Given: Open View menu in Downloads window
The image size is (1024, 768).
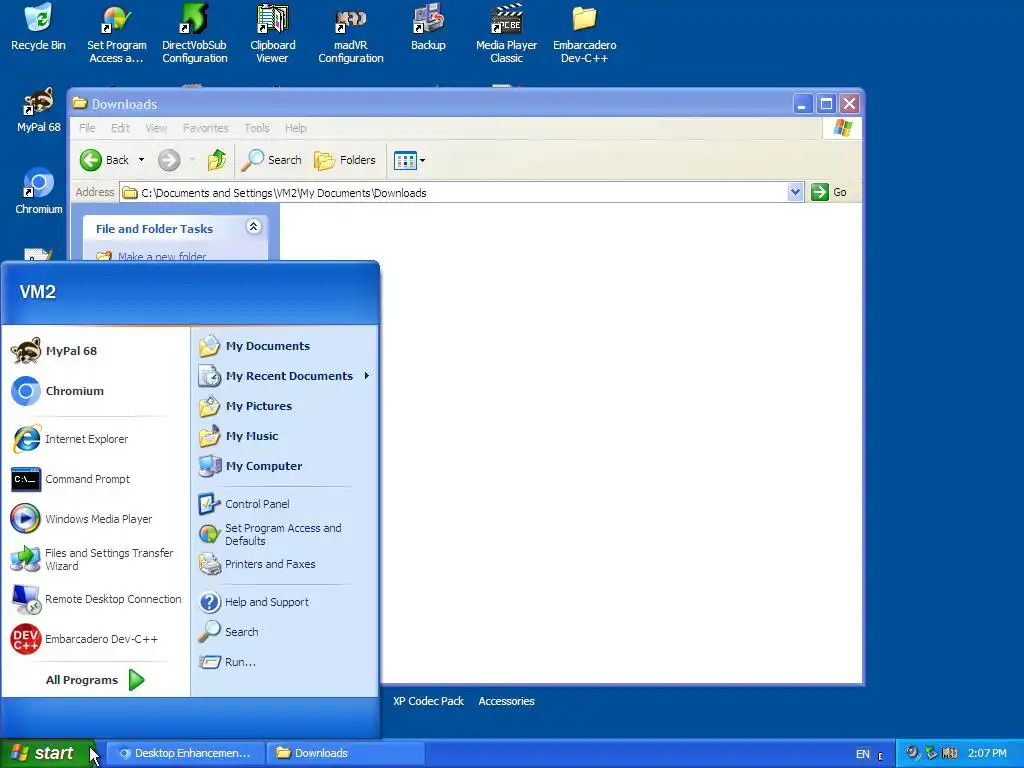Looking at the screenshot, I should pos(156,128).
